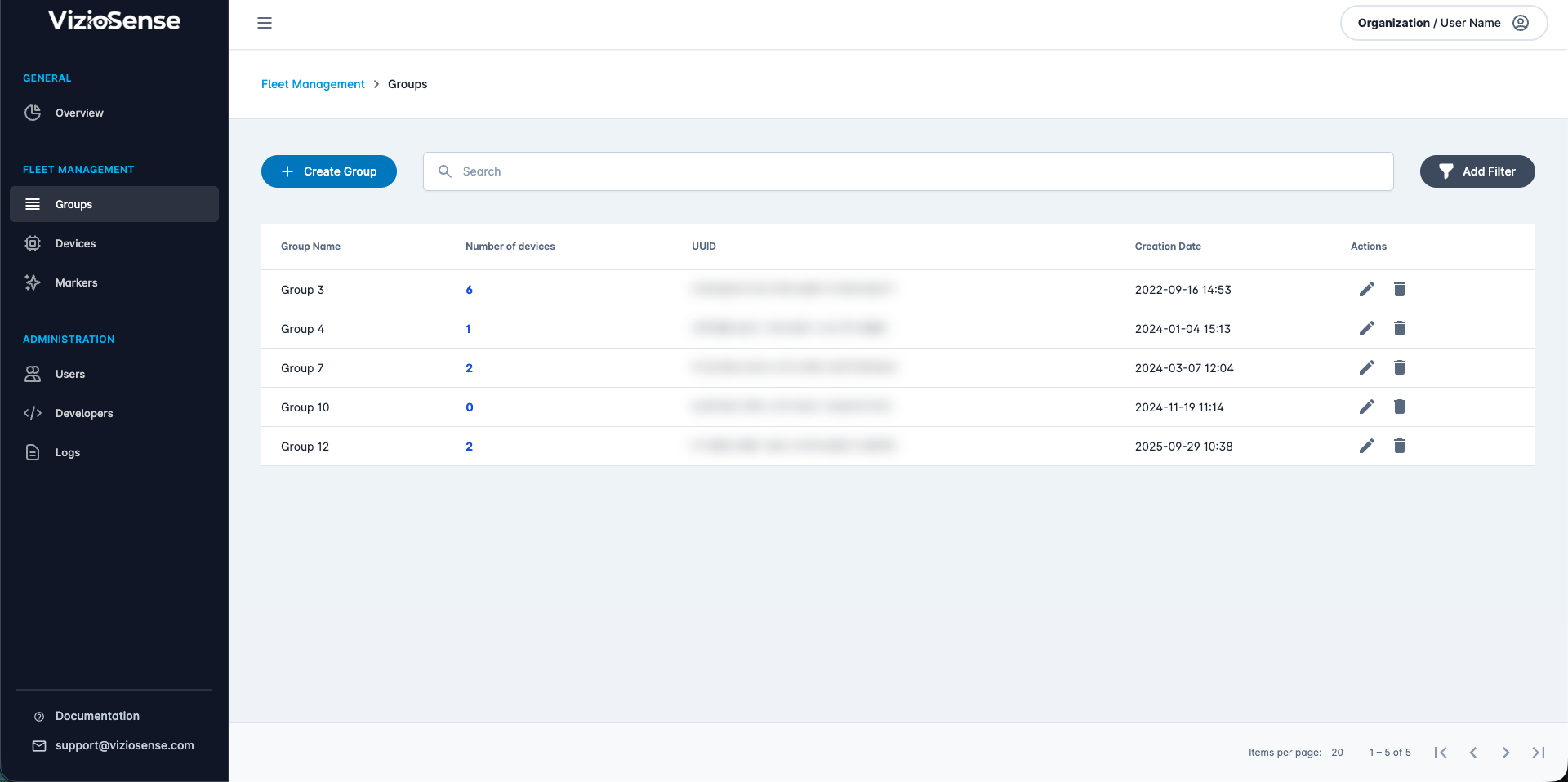Image resolution: width=1568 pixels, height=782 pixels.
Task: Click the search magnifier icon
Action: (x=445, y=171)
